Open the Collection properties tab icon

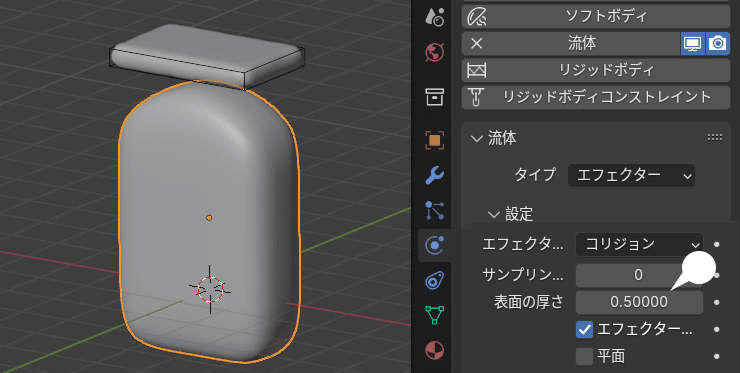tap(434, 96)
